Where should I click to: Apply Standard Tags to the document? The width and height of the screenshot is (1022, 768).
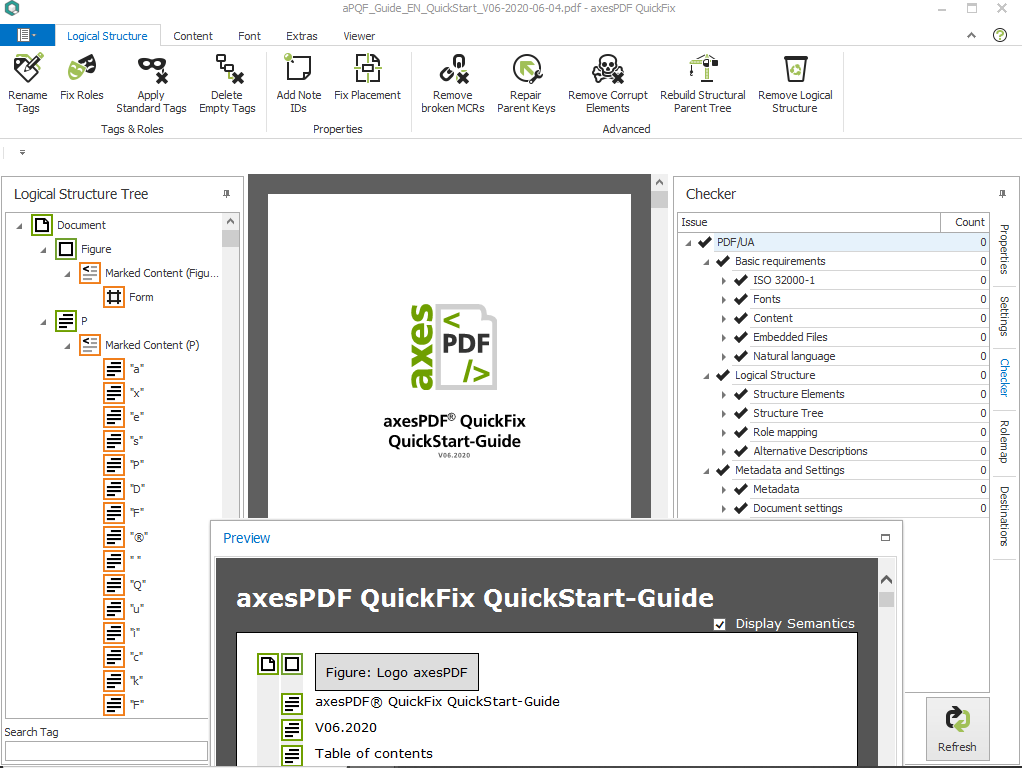pos(151,83)
